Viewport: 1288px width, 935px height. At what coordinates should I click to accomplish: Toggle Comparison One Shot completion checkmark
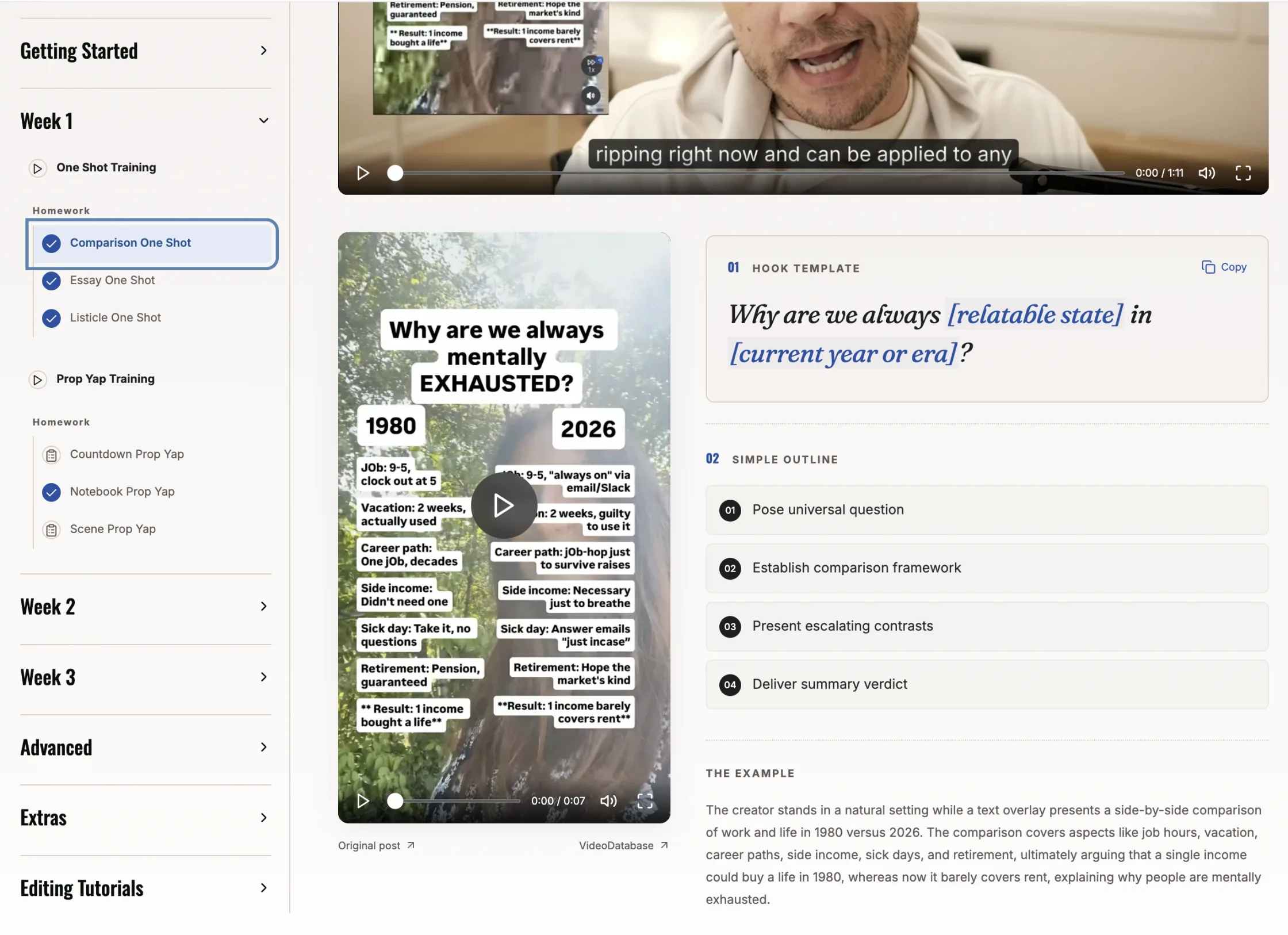[x=51, y=244]
